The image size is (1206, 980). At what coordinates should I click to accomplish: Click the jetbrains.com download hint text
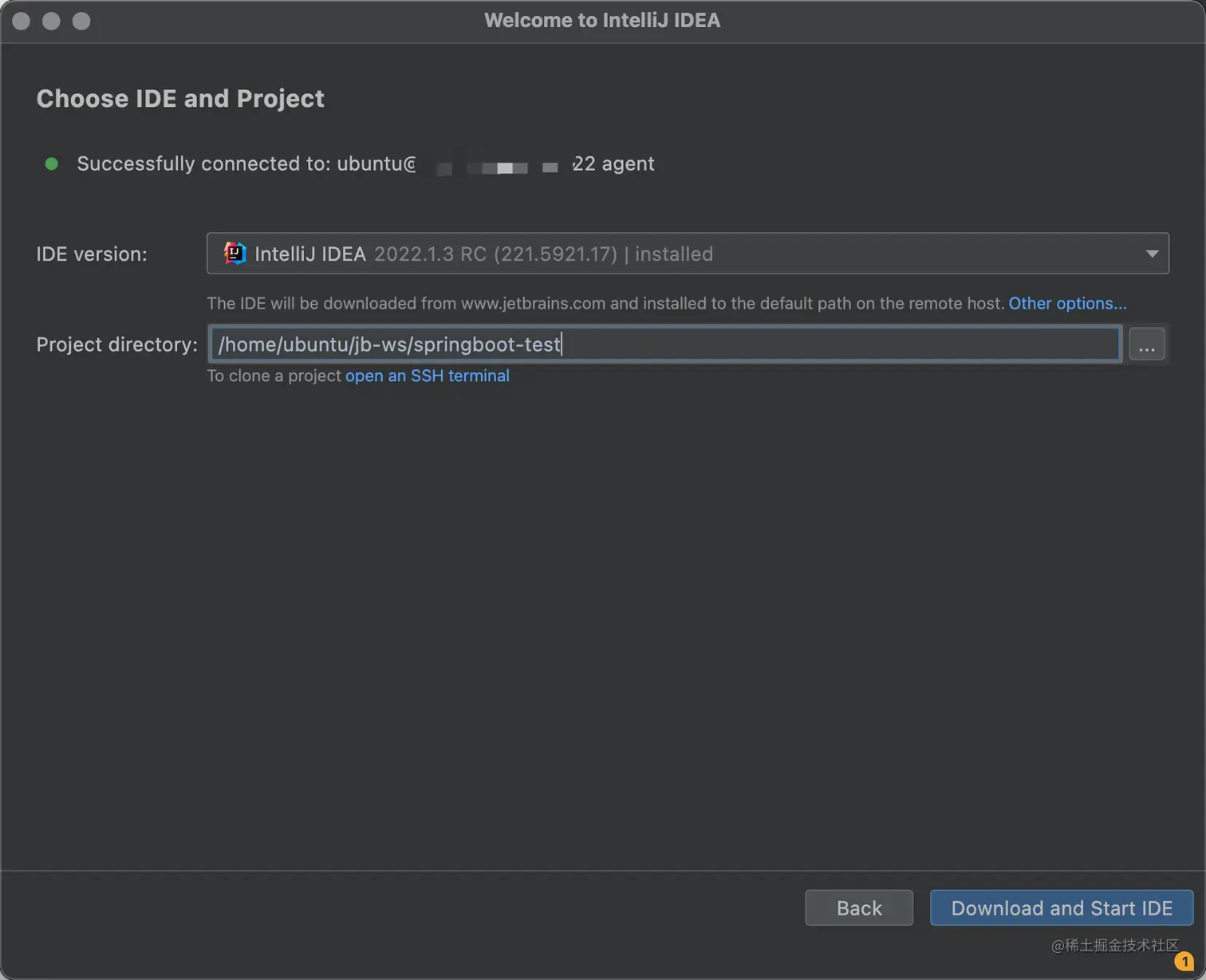coord(606,303)
